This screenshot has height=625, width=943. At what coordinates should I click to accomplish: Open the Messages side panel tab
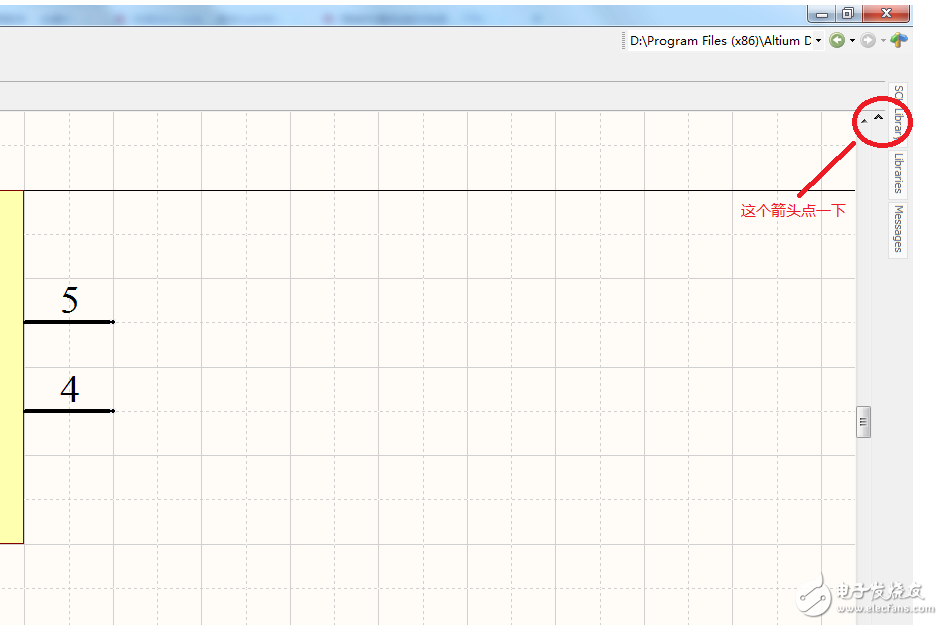click(x=898, y=229)
